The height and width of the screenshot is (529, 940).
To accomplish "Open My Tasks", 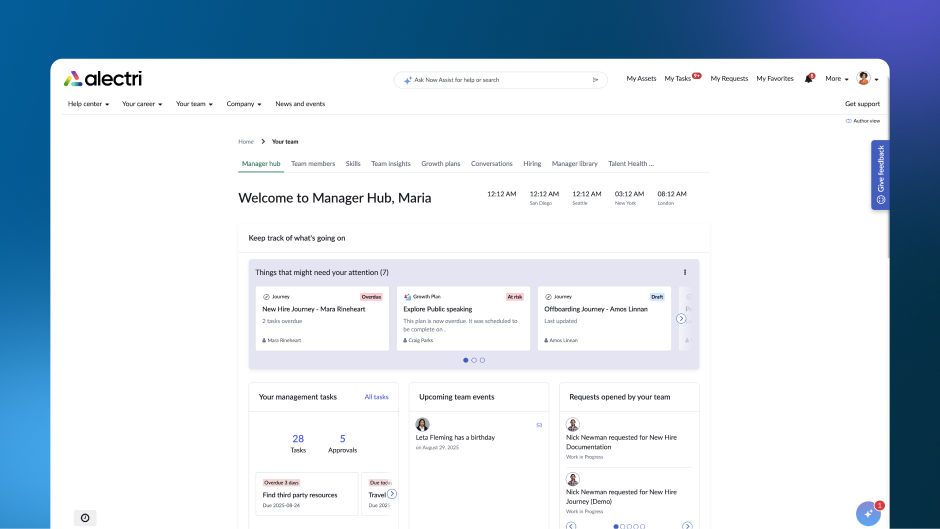I will click(678, 79).
